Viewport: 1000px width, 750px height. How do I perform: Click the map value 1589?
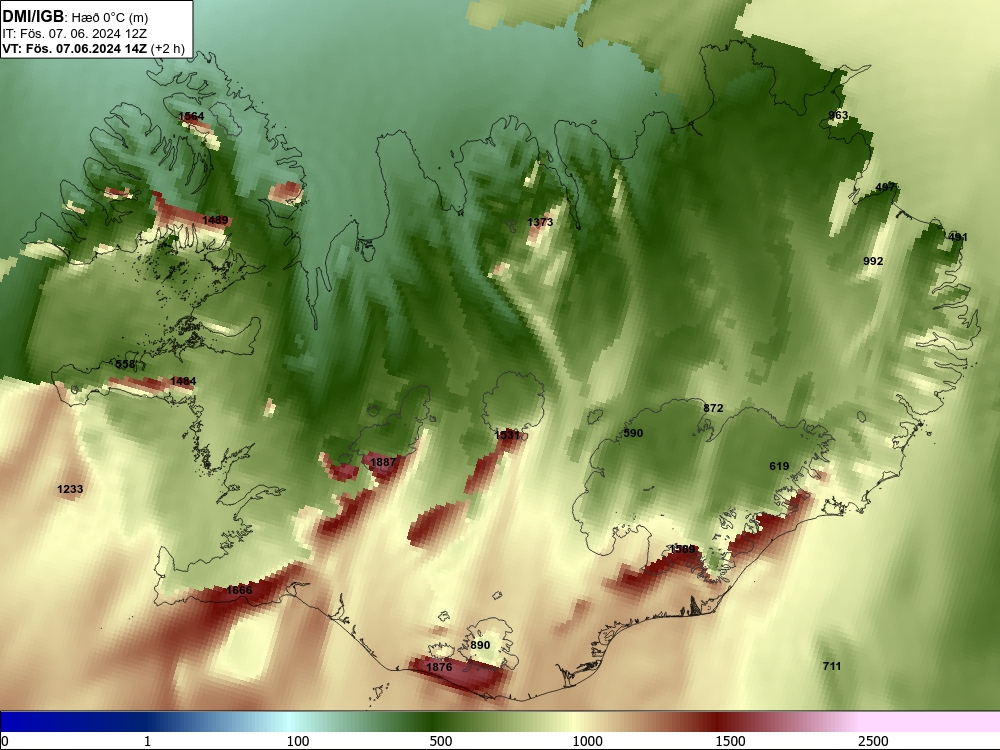pos(682,549)
